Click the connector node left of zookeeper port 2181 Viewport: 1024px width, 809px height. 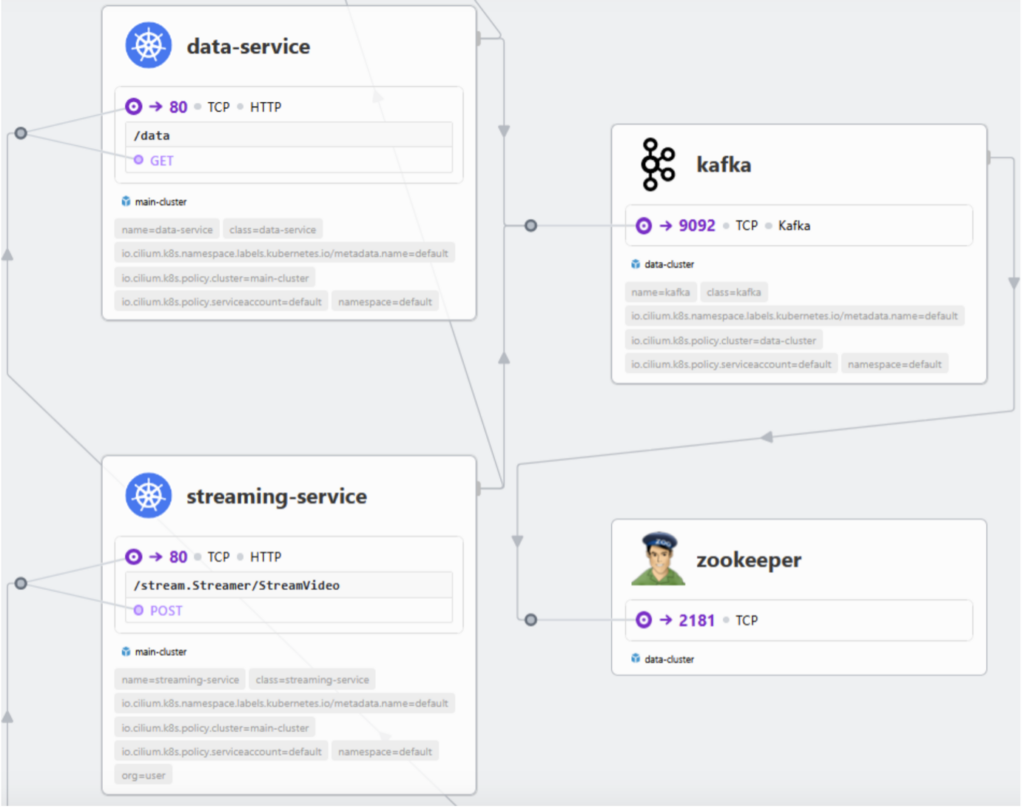pyautogui.click(x=531, y=620)
